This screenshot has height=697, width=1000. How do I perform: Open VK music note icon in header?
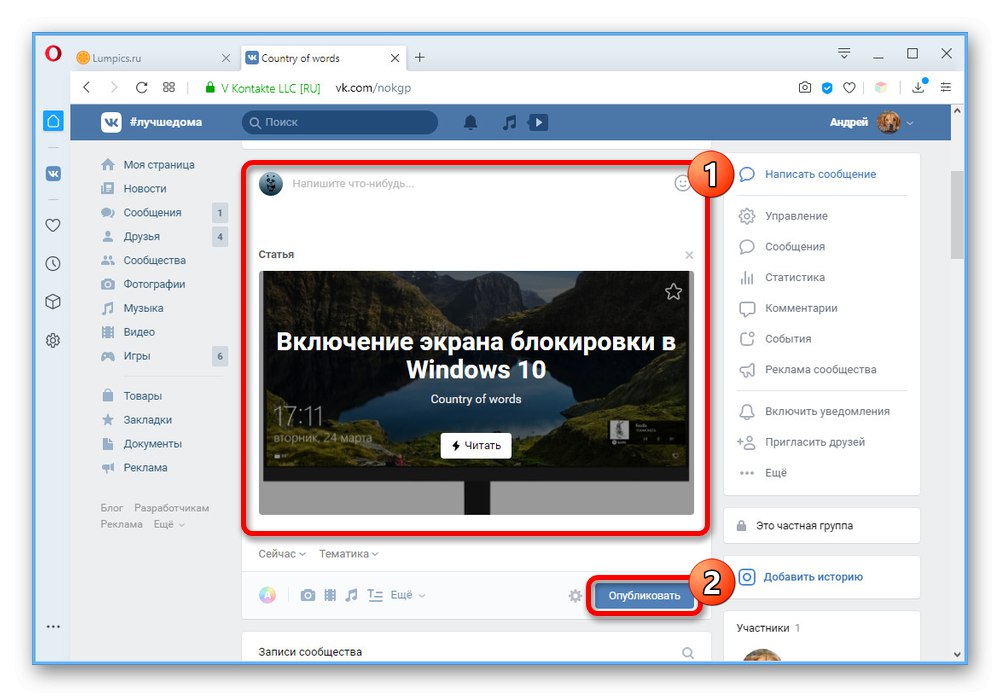[509, 122]
